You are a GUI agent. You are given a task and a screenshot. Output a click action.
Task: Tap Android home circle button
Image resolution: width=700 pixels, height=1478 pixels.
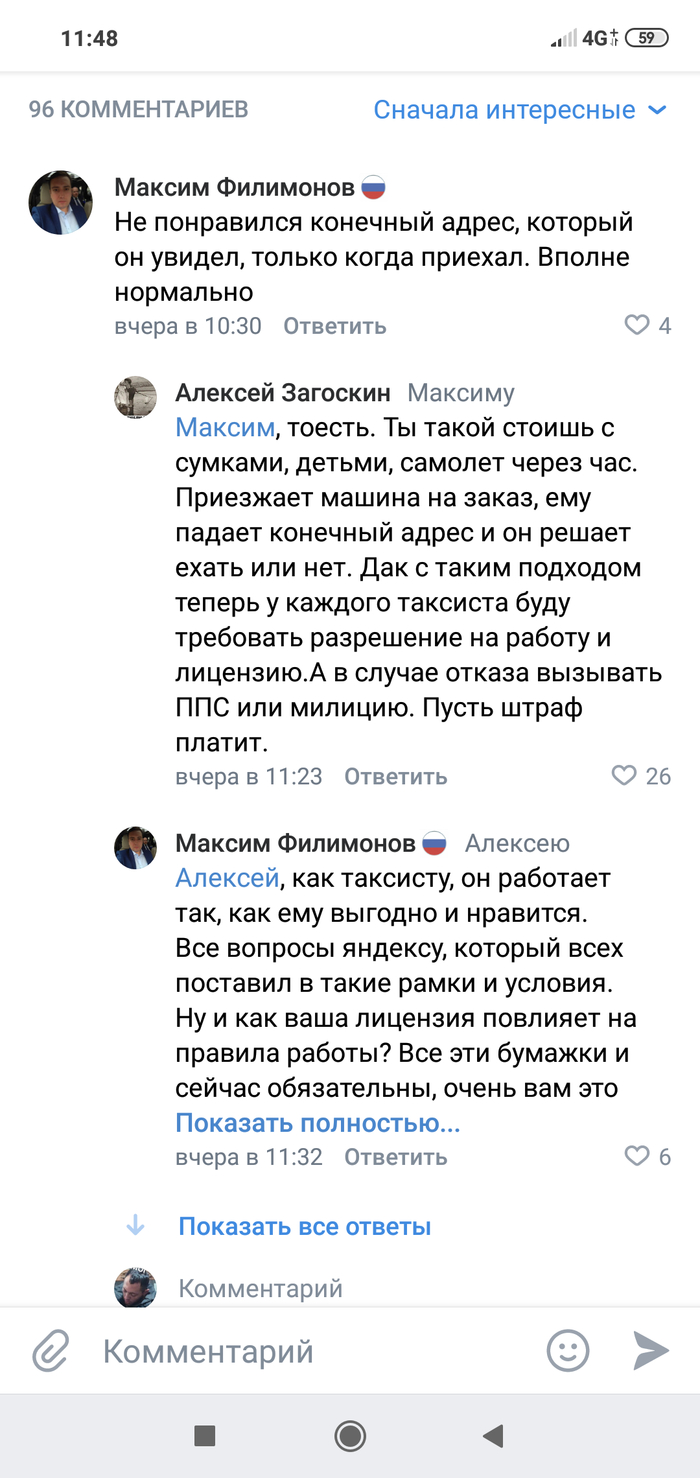350,1437
